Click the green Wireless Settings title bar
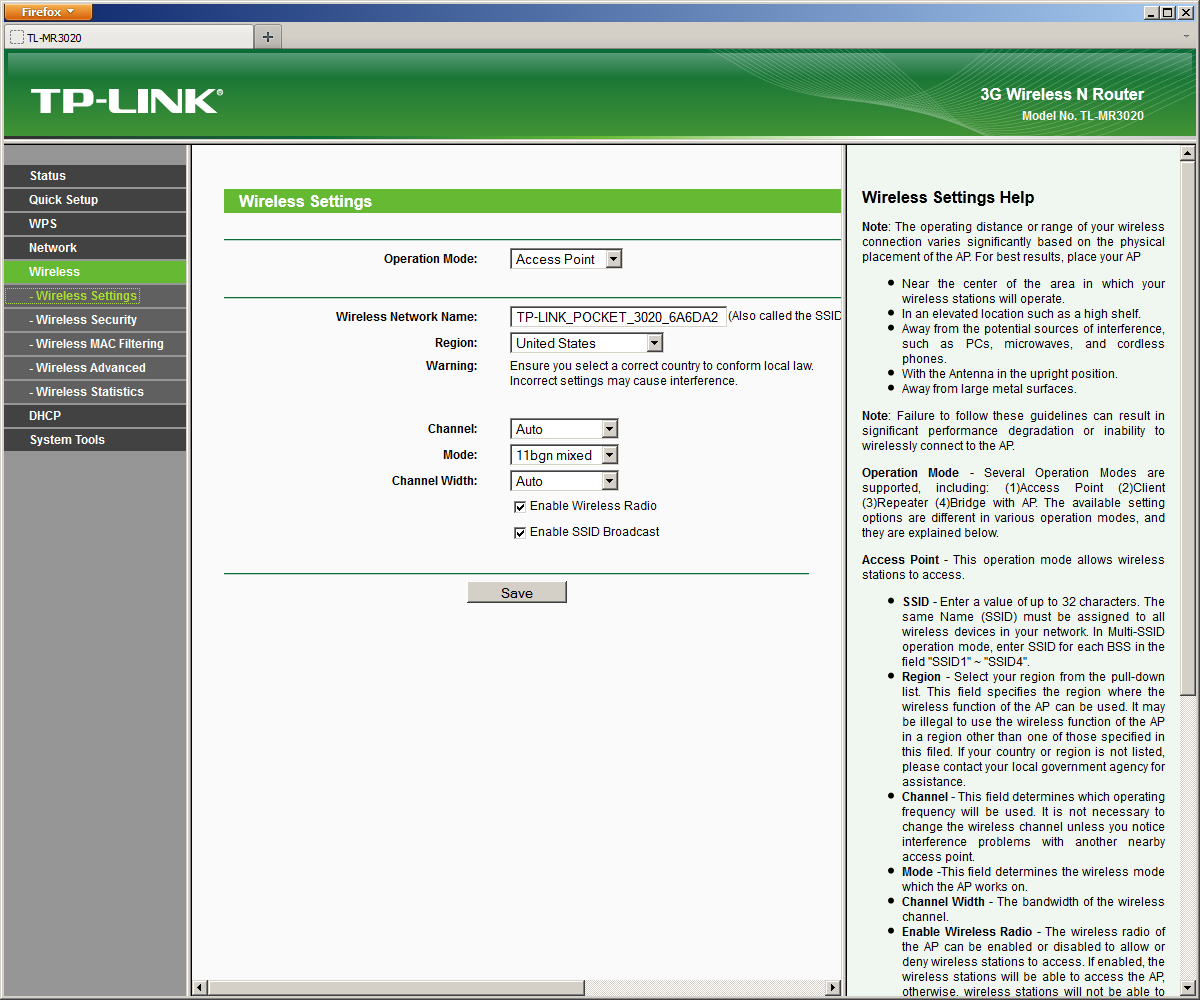1200x1000 pixels. 532,201
